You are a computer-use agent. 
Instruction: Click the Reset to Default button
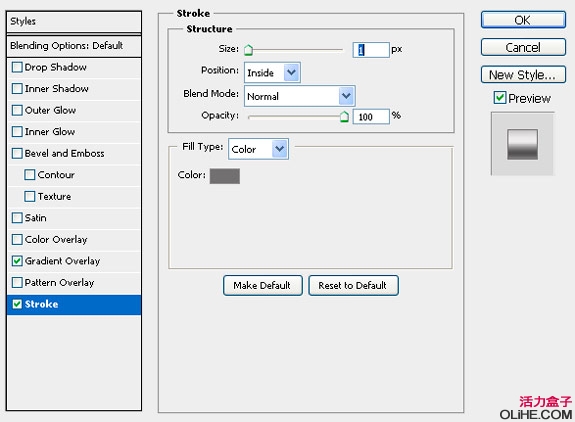coord(353,285)
